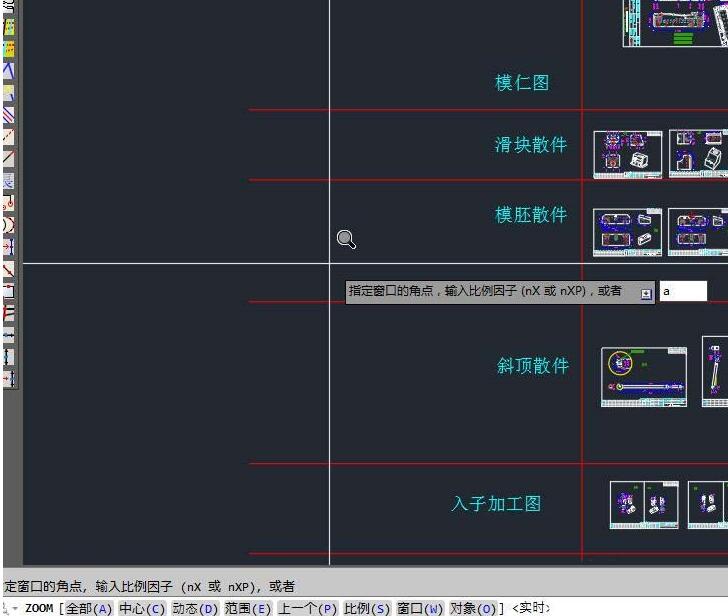
Task: Click the first yellow-and-cyan grid tool icon
Action: click(x=9, y=27)
